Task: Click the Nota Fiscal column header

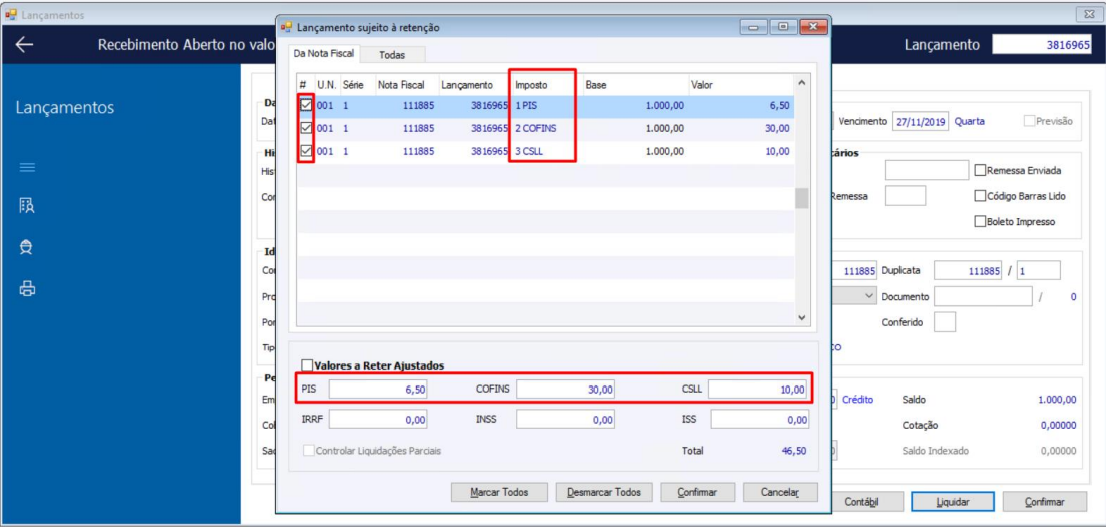Action: click(401, 85)
